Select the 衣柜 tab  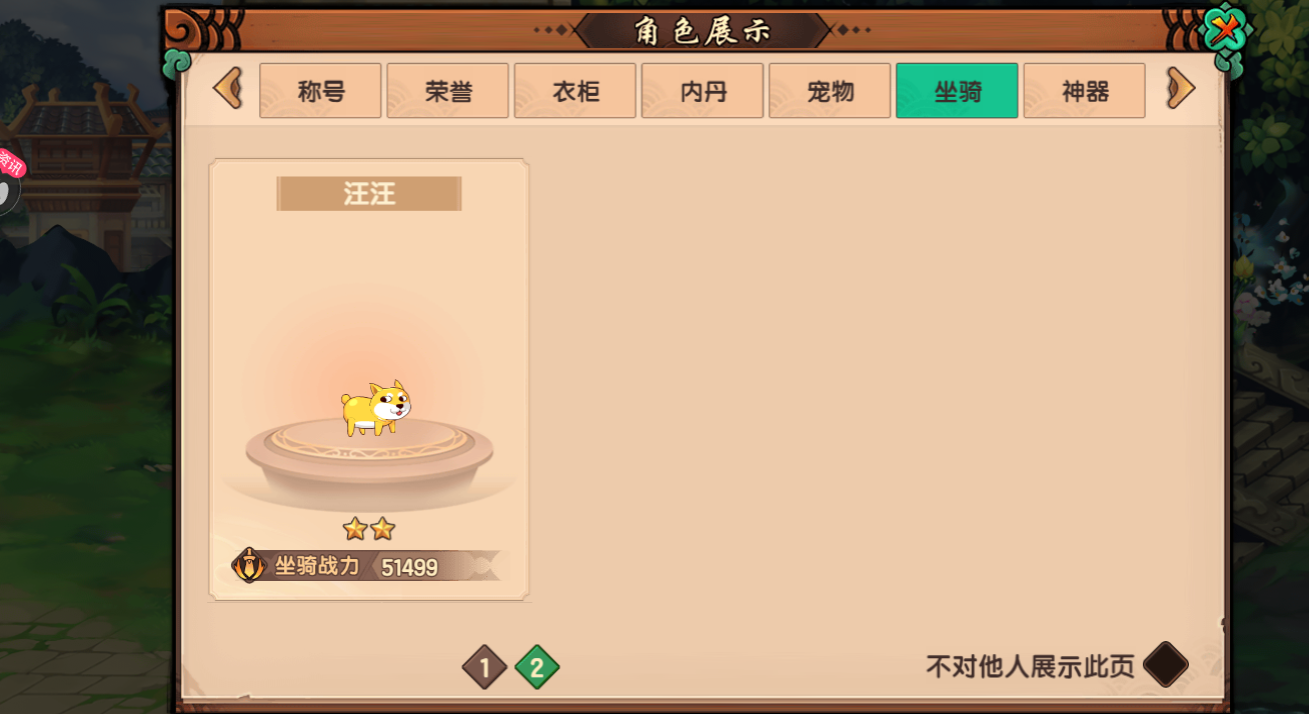click(575, 91)
